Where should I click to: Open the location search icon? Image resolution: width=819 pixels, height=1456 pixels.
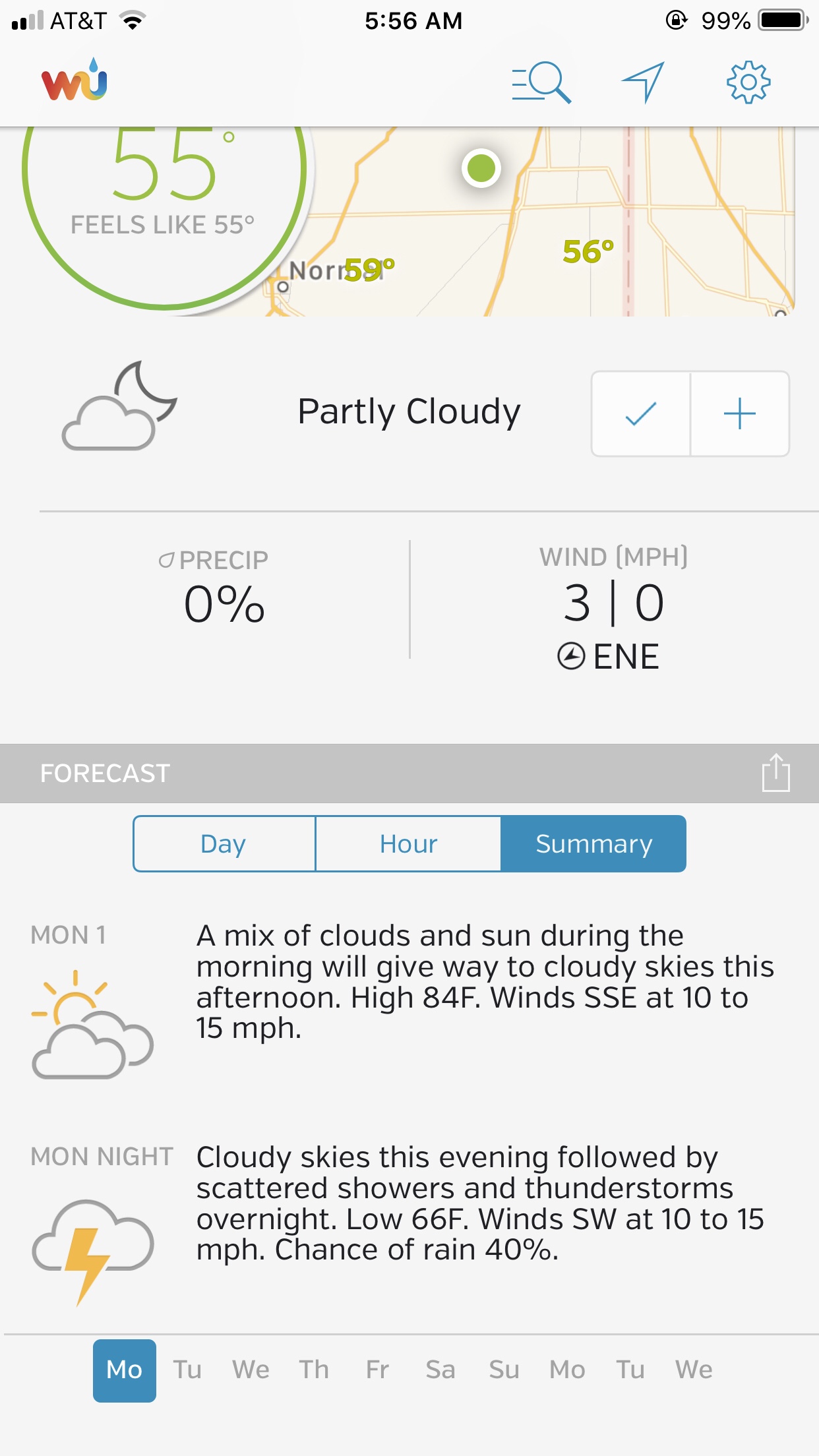pos(541,83)
